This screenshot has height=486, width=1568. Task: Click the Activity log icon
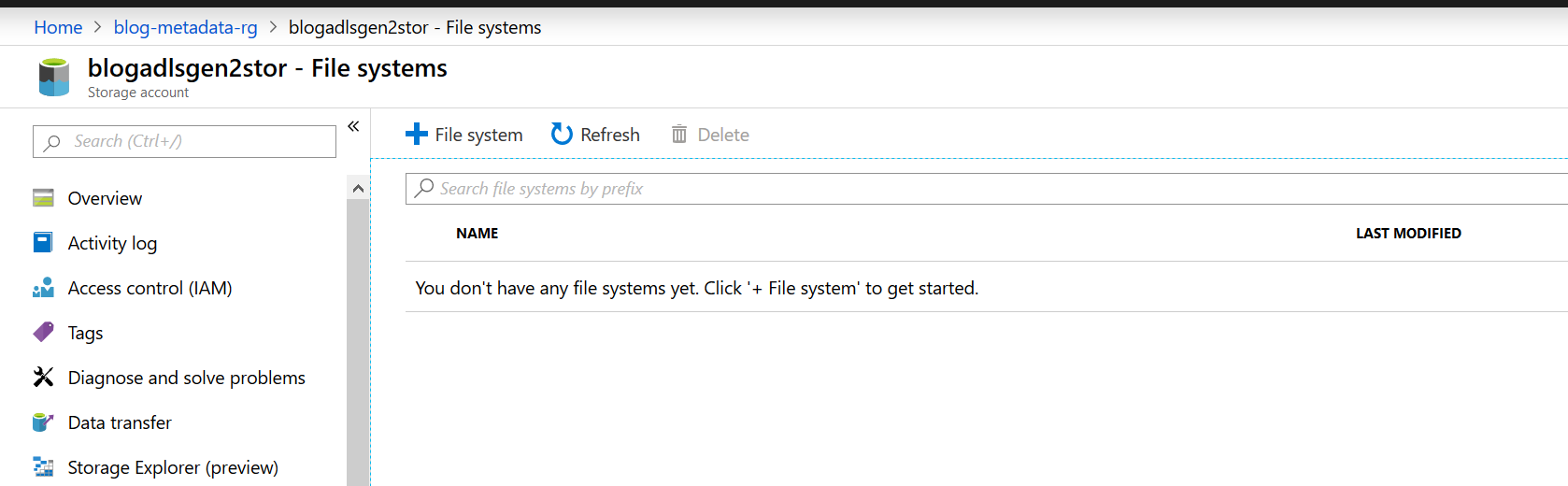coord(43,243)
